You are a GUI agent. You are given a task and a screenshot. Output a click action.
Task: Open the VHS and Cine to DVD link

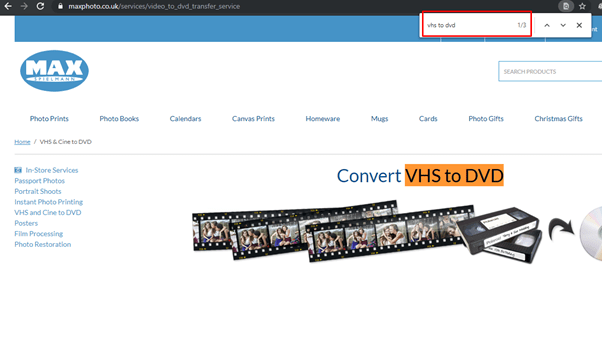[48, 212]
